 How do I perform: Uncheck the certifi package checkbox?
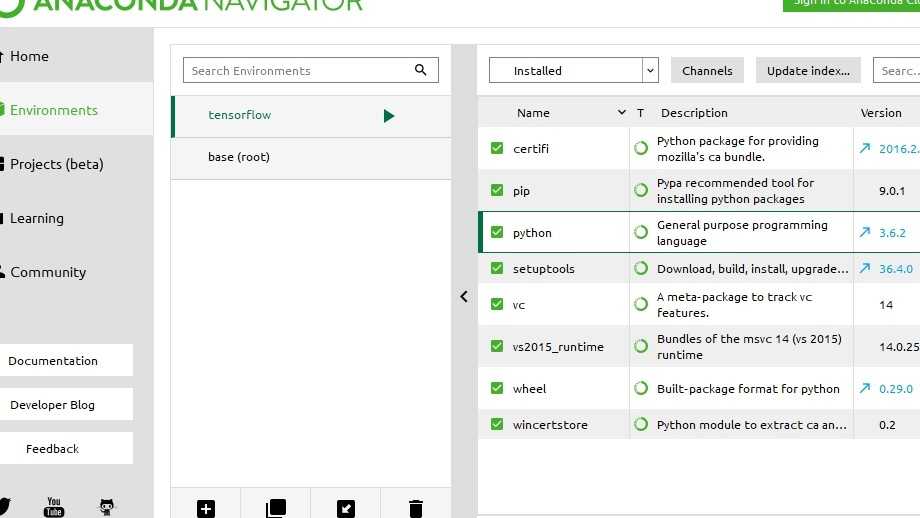[x=497, y=149]
